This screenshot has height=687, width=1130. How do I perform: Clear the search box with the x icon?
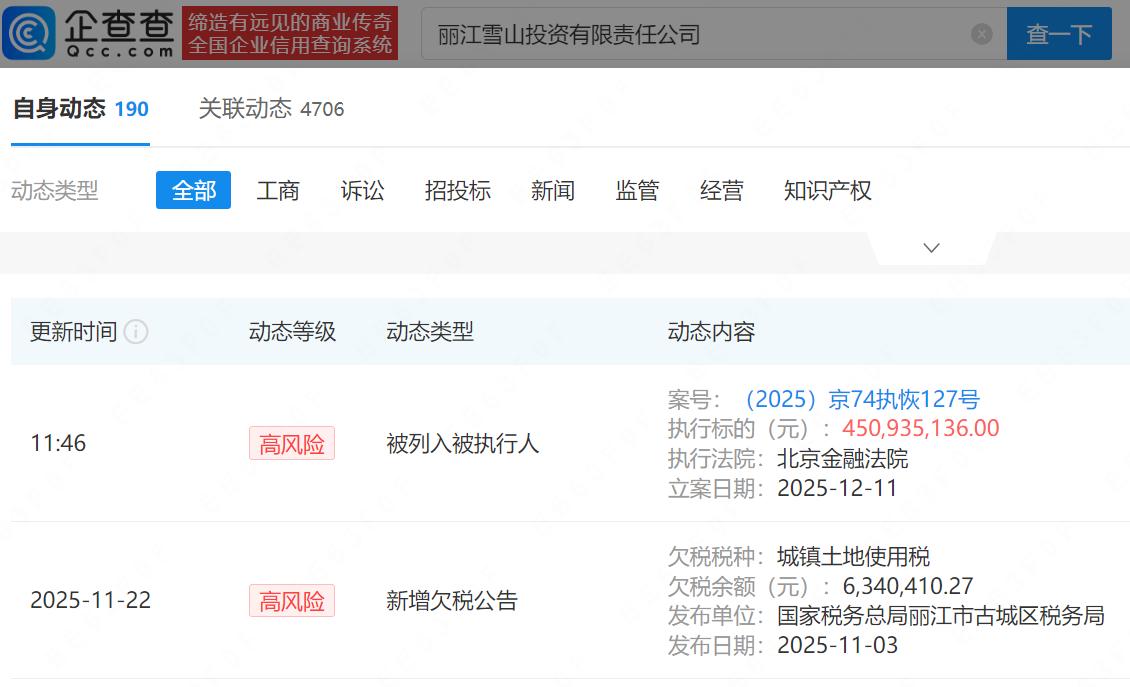click(979, 33)
